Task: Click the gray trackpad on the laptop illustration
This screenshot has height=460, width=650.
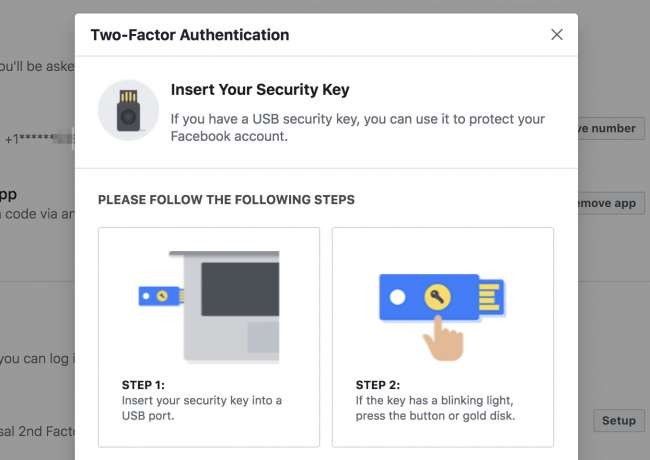Action: point(262,336)
